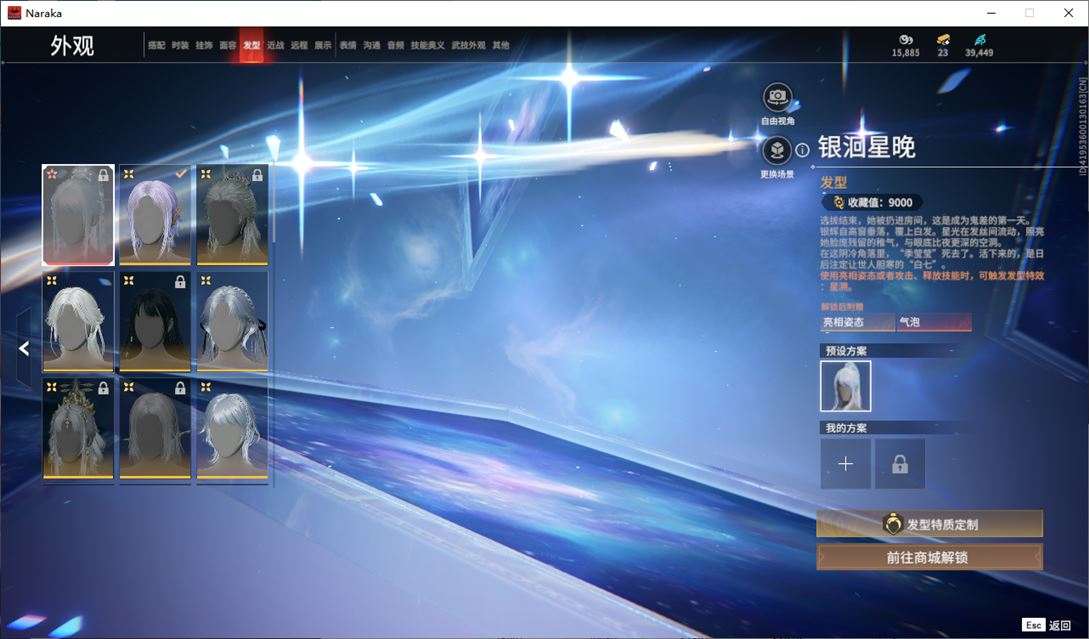1089x639 pixels.
Task: Open the info icon beside 银洄星晚
Action: point(802,150)
